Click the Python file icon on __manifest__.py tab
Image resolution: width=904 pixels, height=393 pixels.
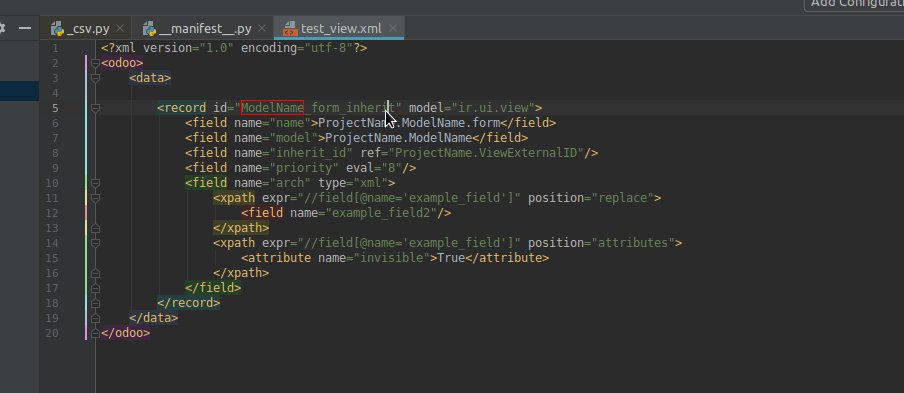pyautogui.click(x=150, y=28)
